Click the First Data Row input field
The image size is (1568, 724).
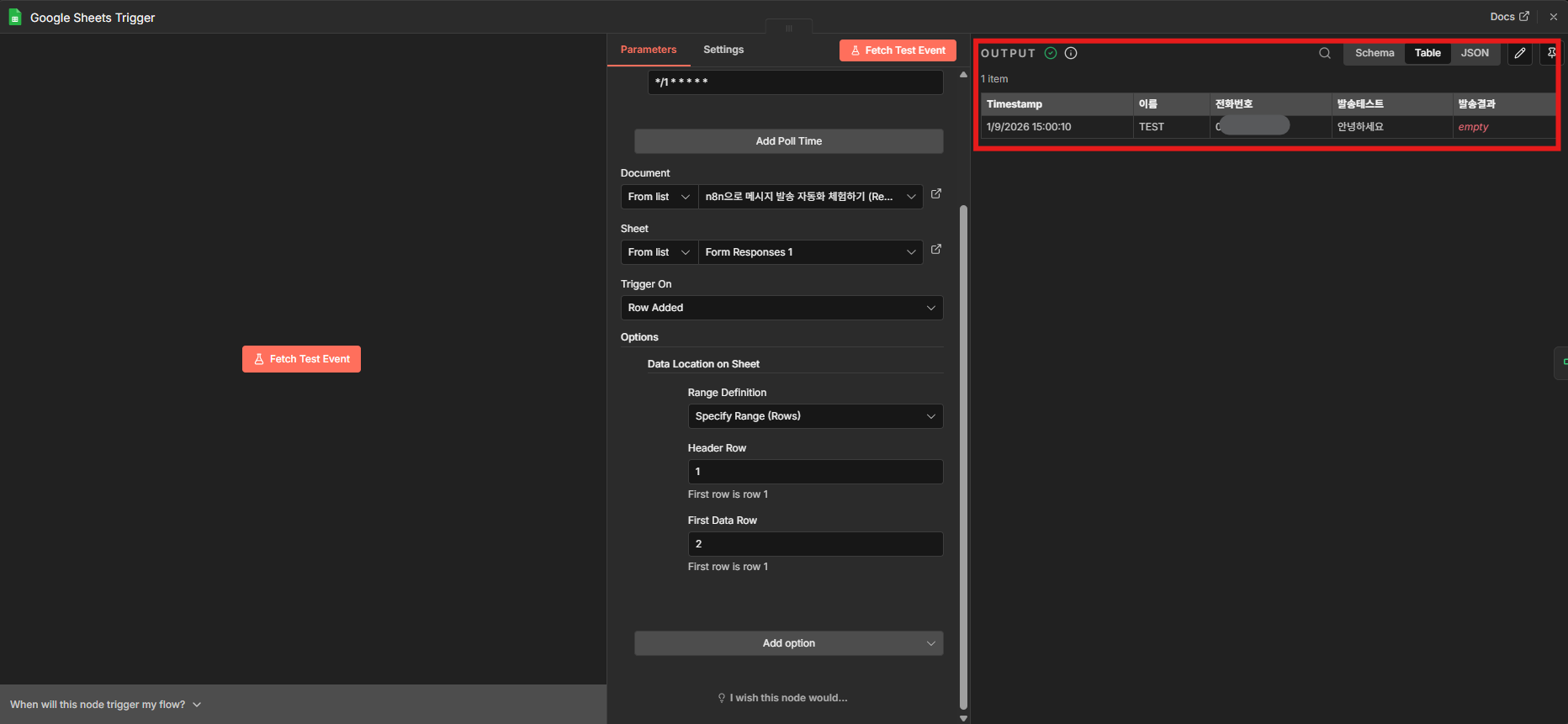tap(814, 544)
